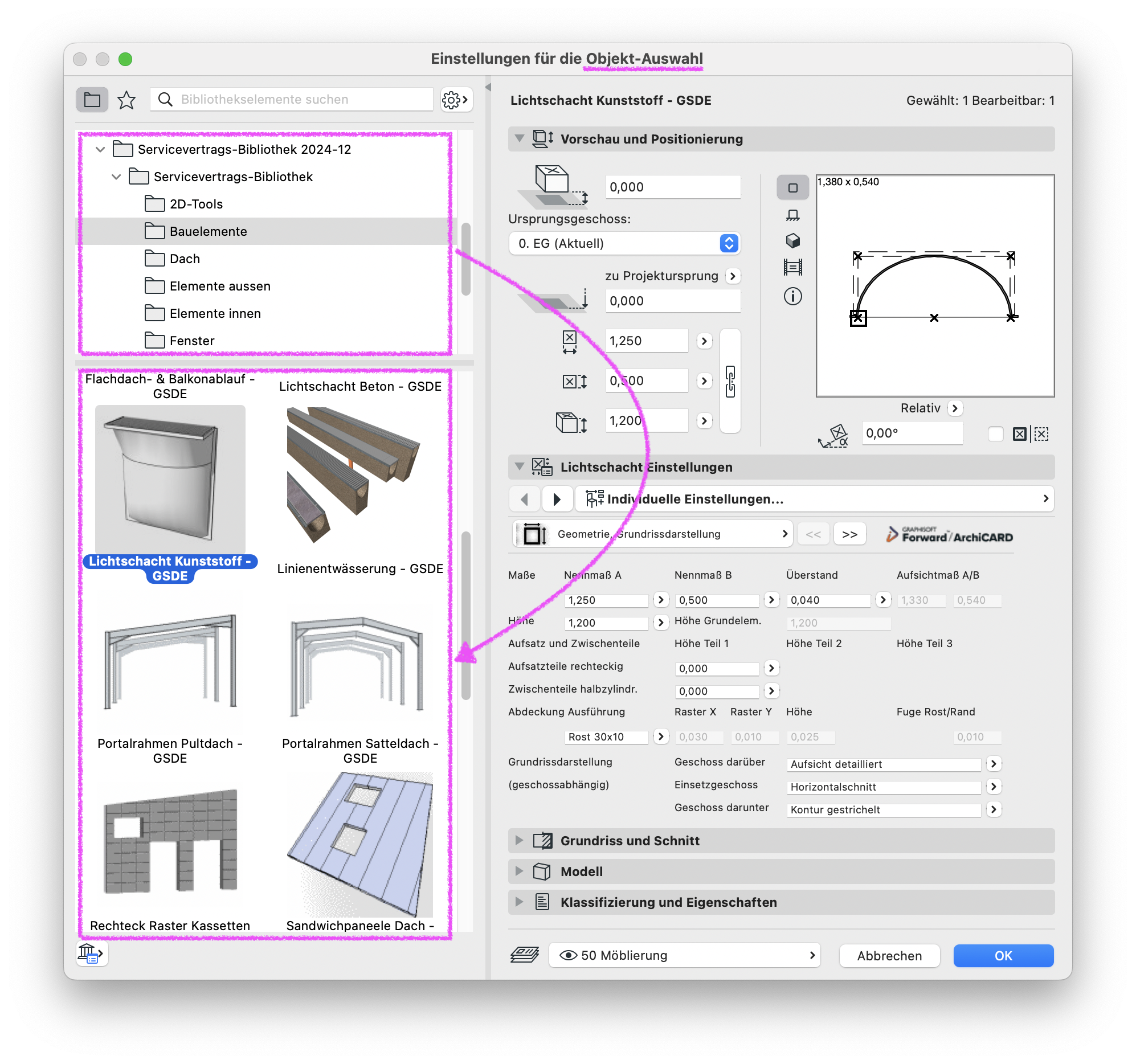Viewport: 1136px width, 1064px height.
Task: Open the arrow beside Nennmaß B 0,500
Action: click(771, 600)
